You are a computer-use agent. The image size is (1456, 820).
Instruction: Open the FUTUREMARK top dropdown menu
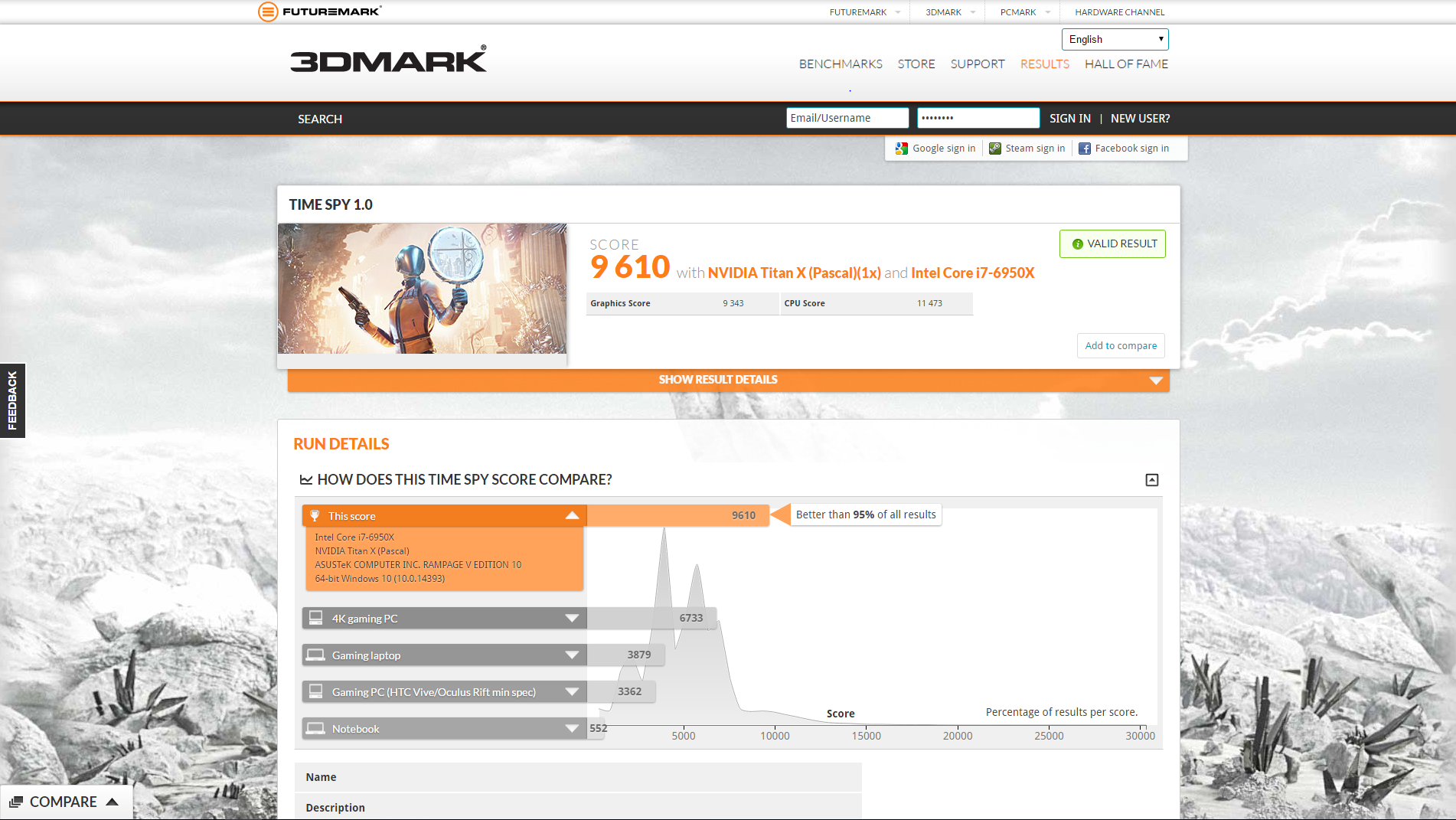[865, 12]
